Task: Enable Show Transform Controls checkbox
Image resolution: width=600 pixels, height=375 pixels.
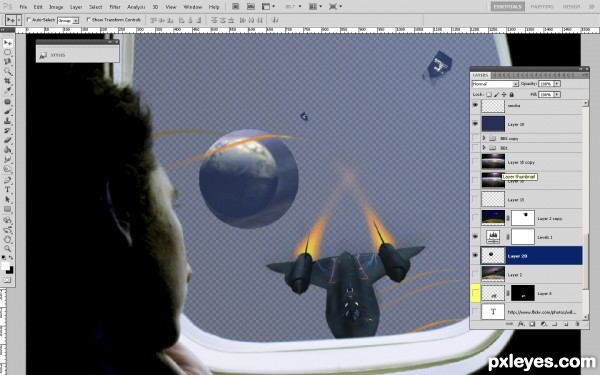Action: 89,20
